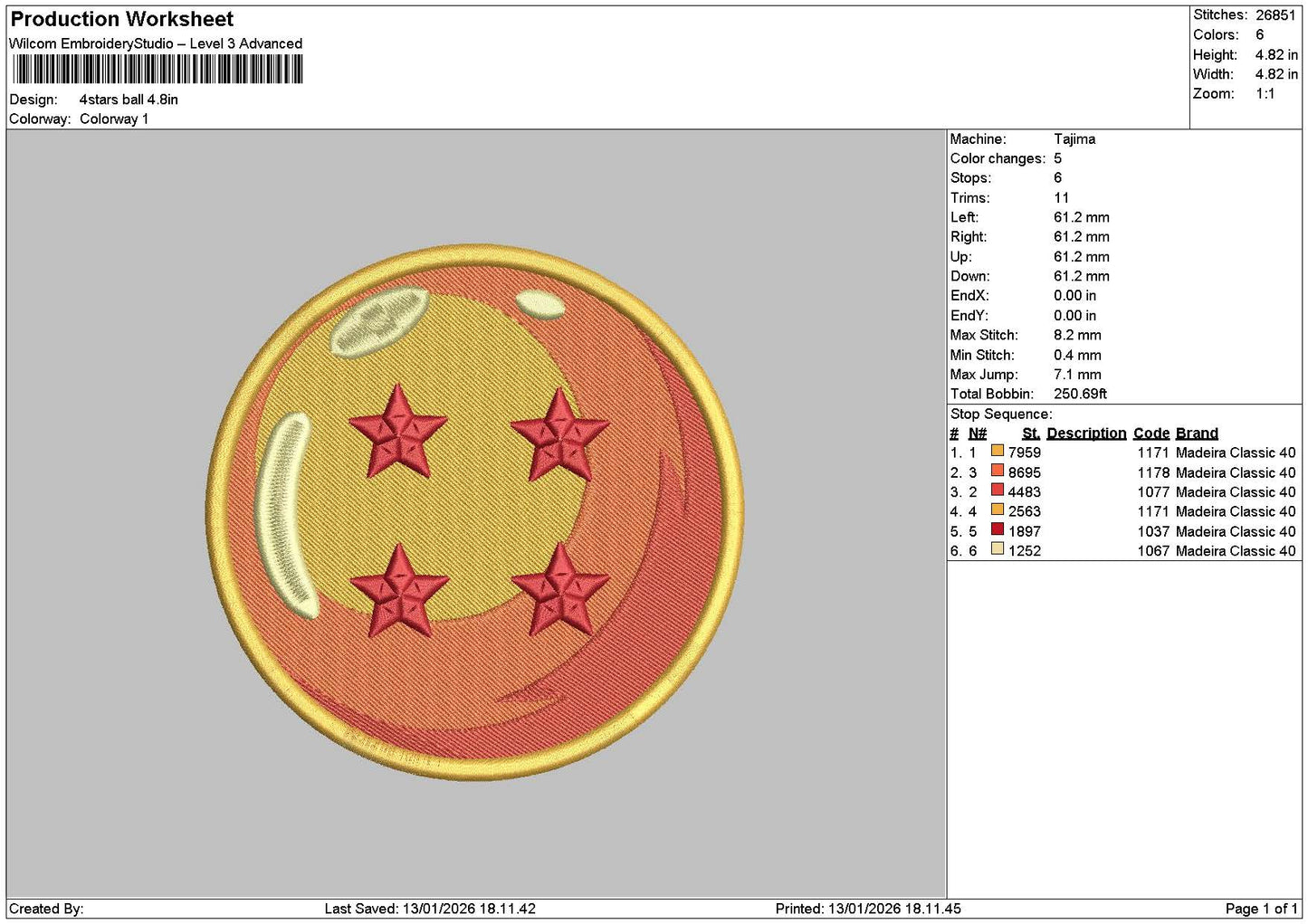Click the orange swatch for stop 1

click(x=997, y=451)
